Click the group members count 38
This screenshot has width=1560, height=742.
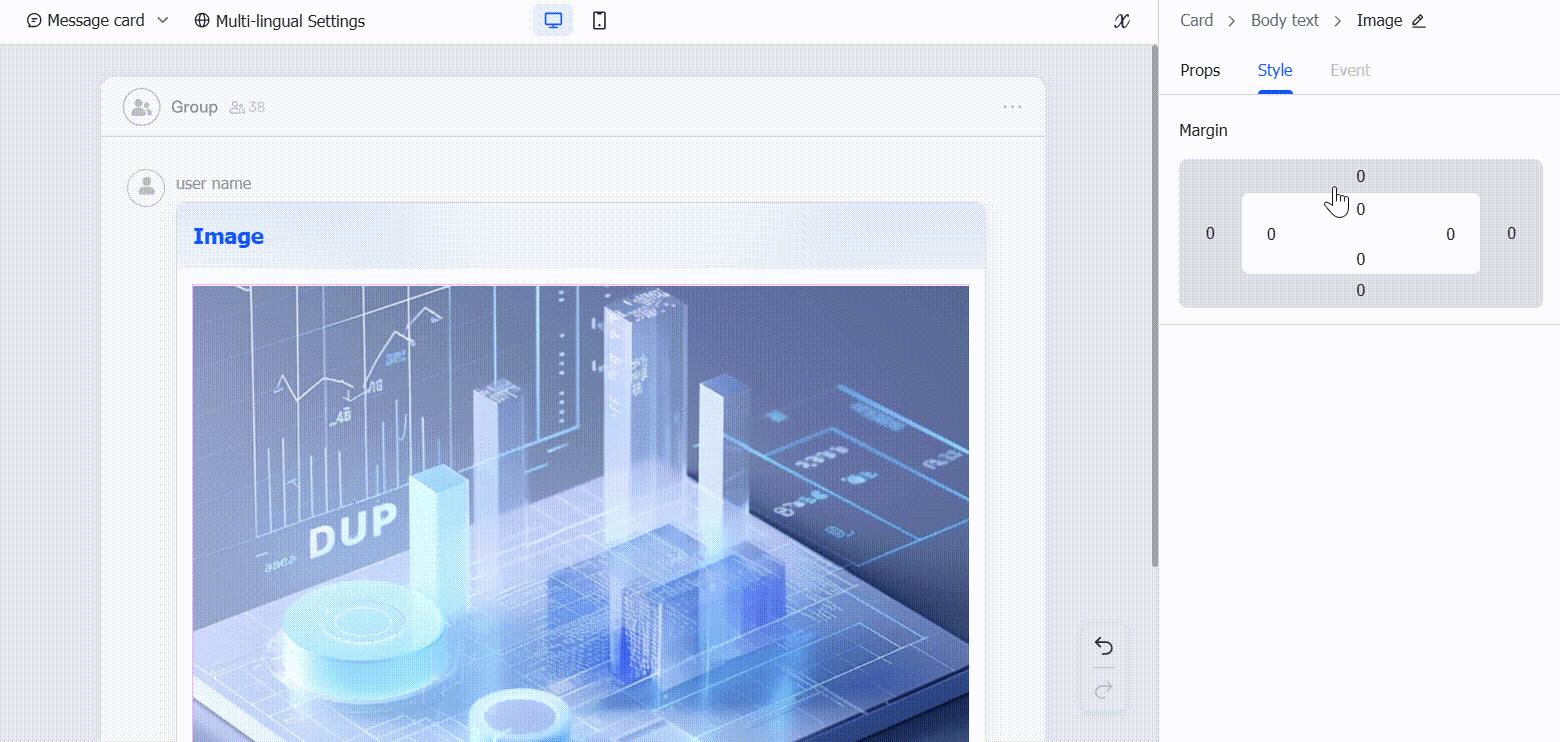click(x=247, y=107)
